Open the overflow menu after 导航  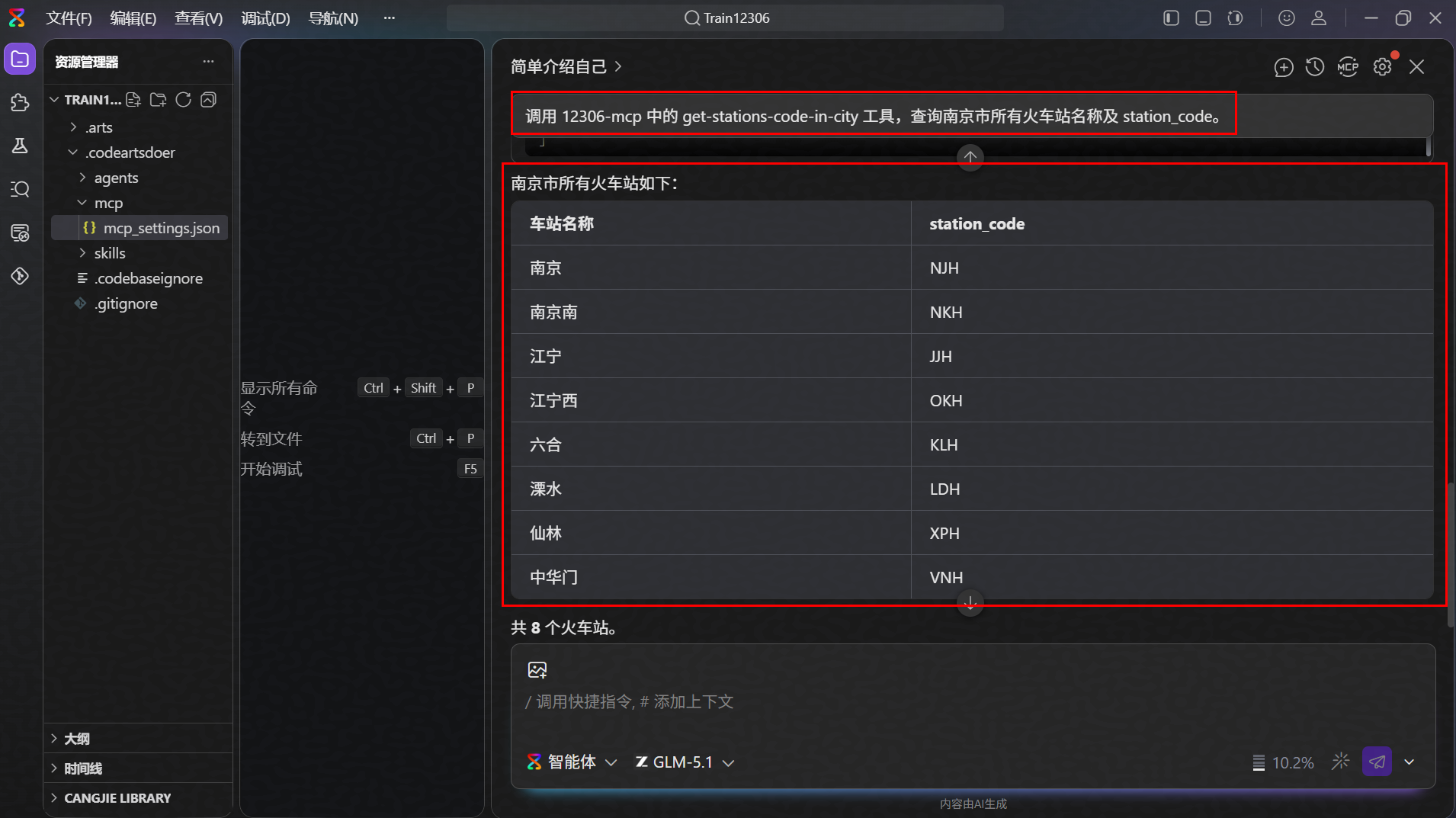click(389, 18)
